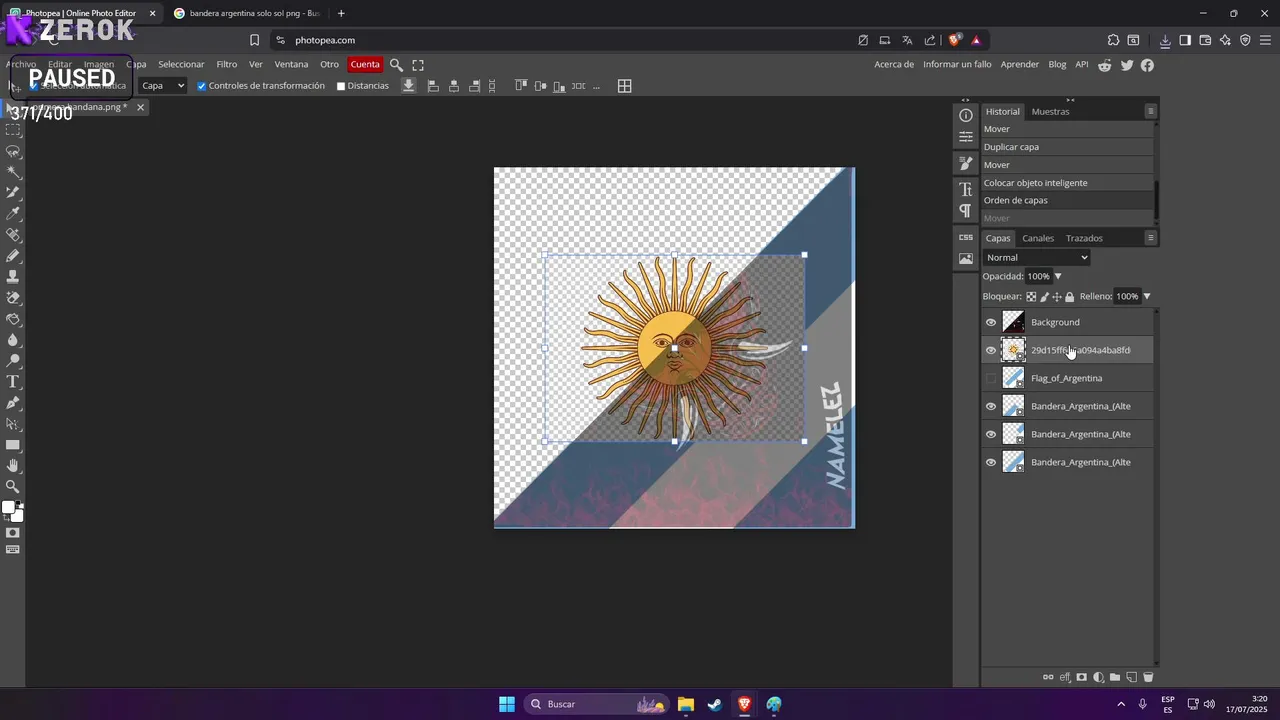The image size is (1280, 720).
Task: Open the Brush settings panel icon
Action: (x=965, y=163)
